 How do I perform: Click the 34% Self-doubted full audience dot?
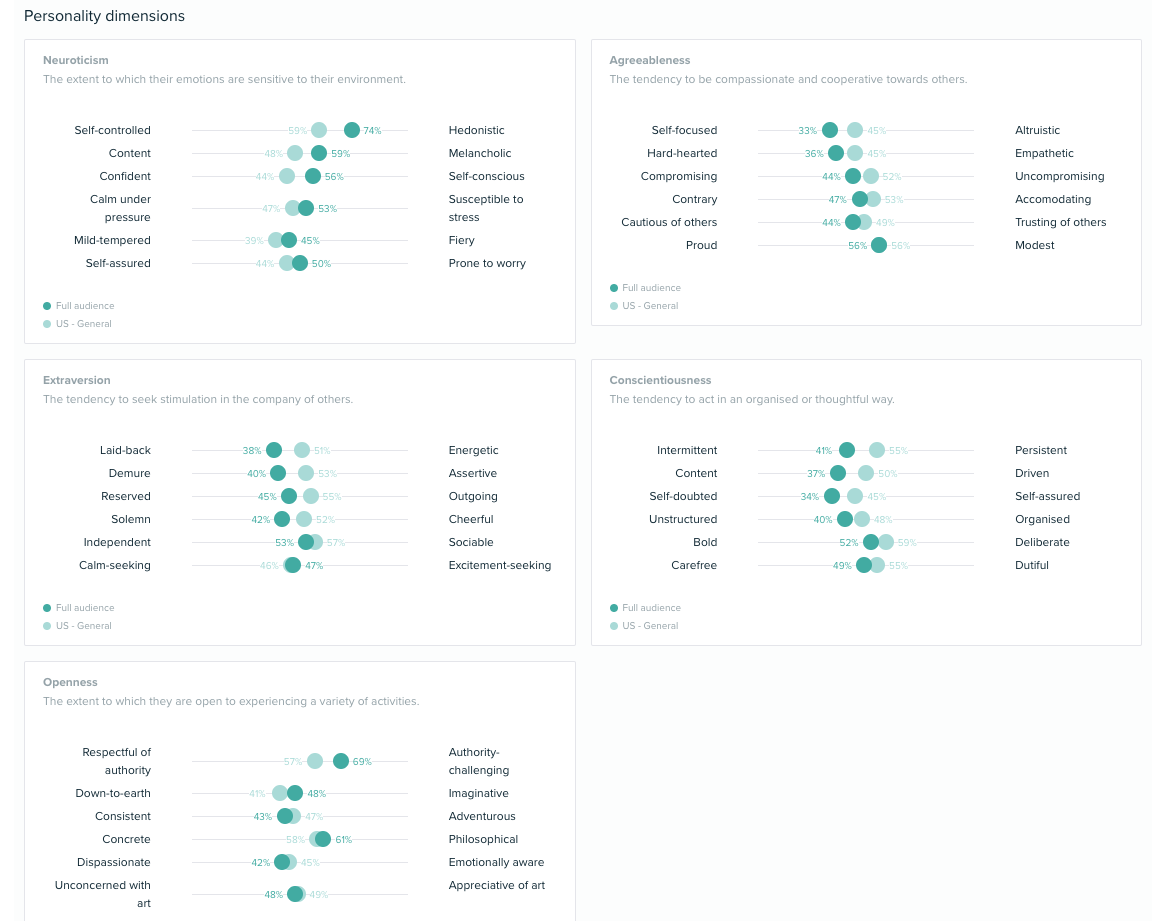832,496
